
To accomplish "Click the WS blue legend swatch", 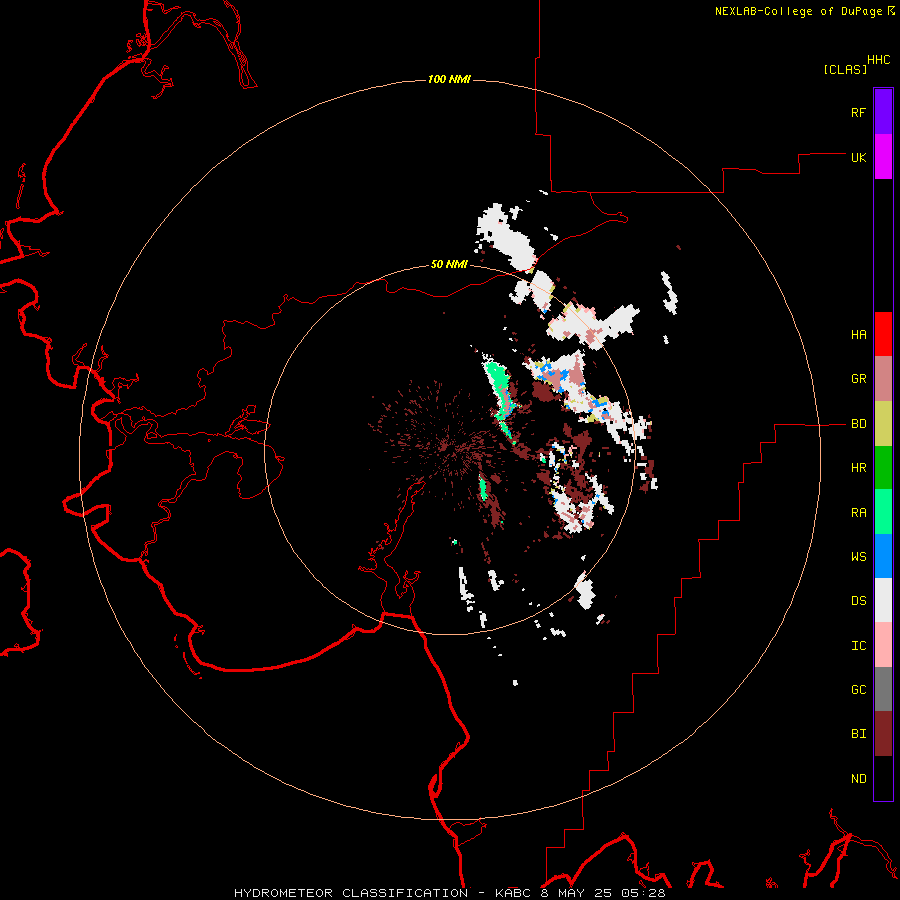I will (x=883, y=556).
